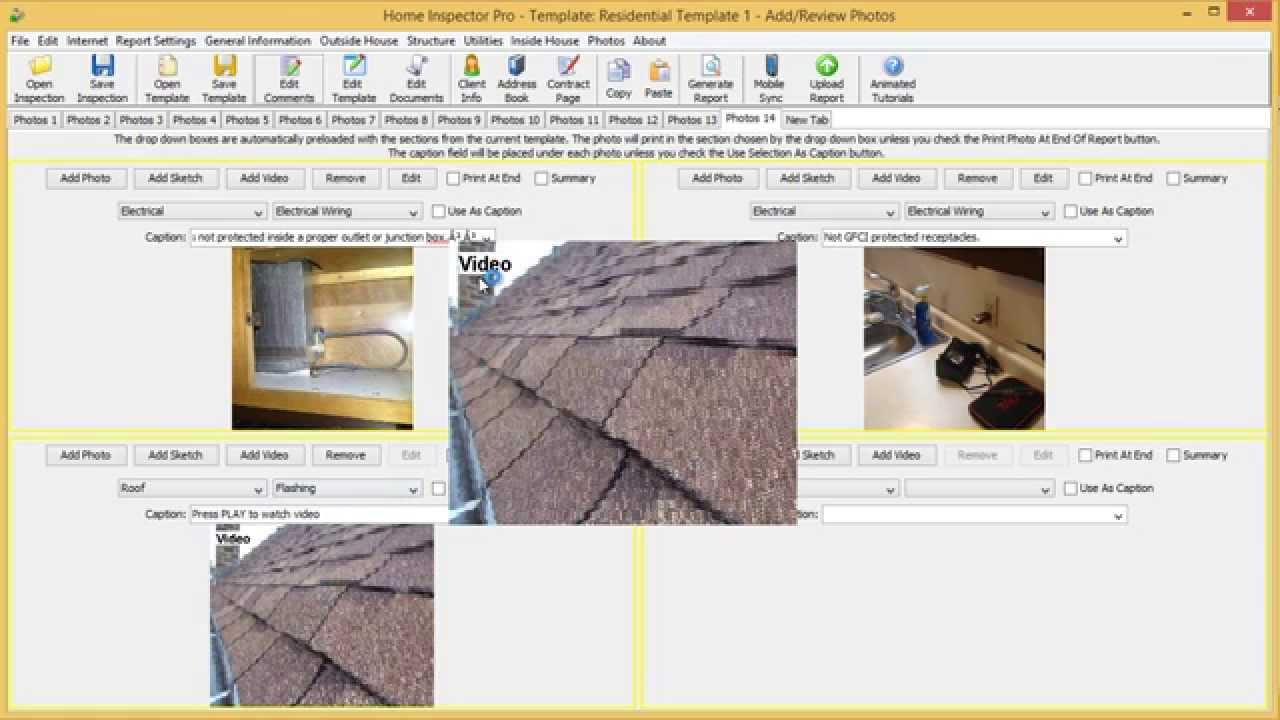
Task: Click Save Template icon
Action: coord(224,79)
